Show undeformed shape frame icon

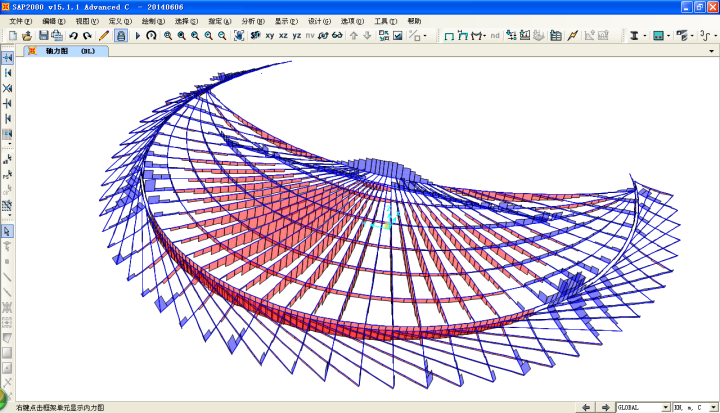coord(449,35)
